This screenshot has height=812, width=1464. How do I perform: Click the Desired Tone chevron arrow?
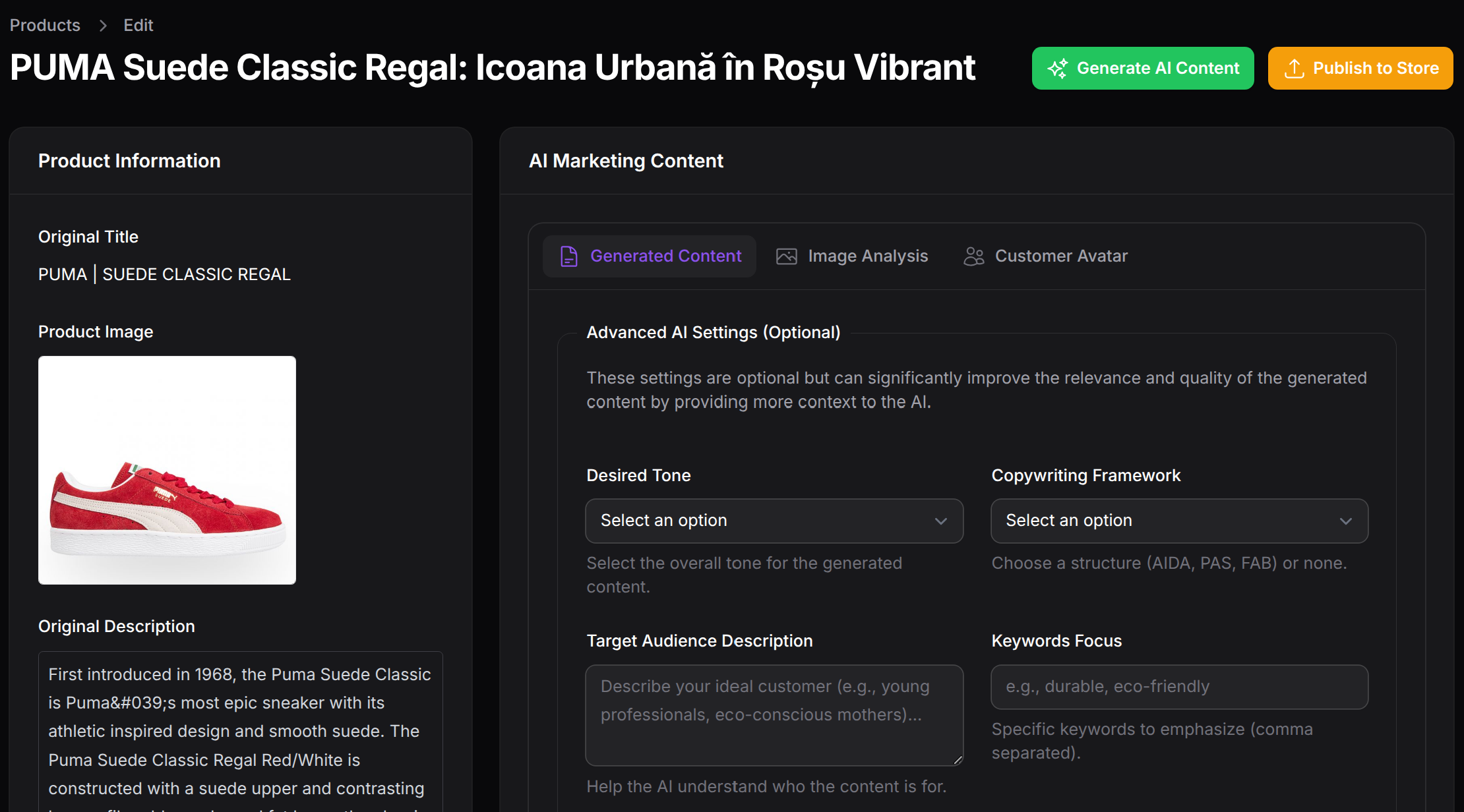[x=940, y=521]
